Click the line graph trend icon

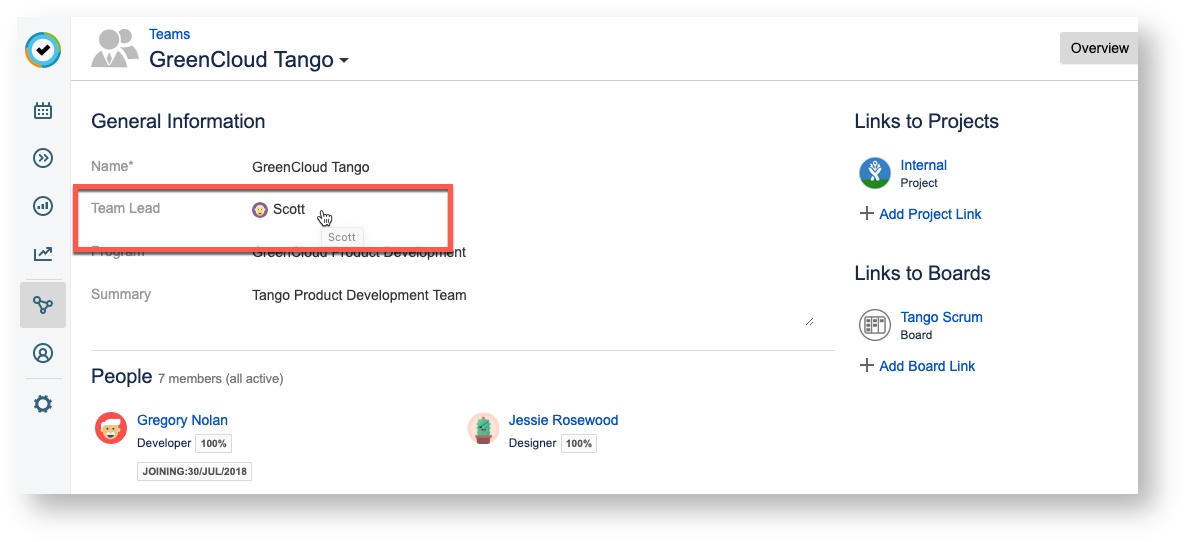[43, 254]
